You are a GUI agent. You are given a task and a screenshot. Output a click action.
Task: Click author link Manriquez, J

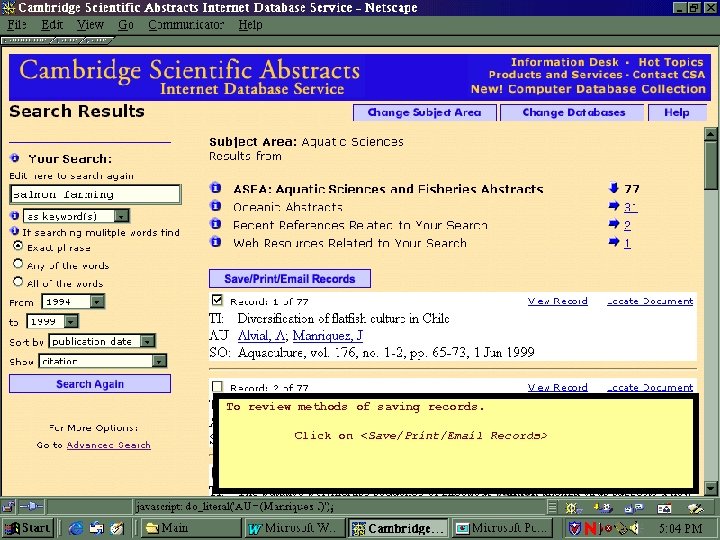pos(328,336)
